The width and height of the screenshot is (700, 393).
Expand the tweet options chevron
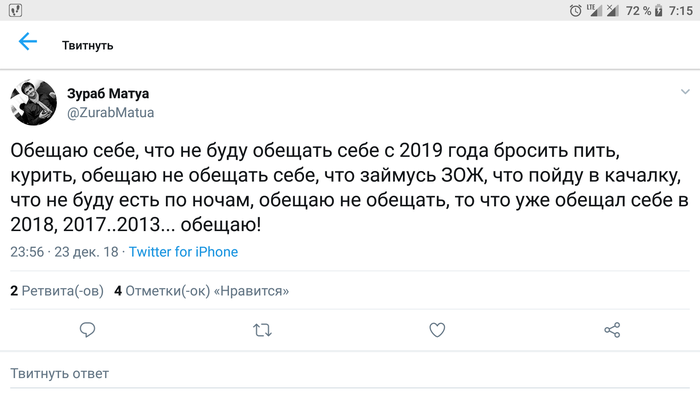[685, 92]
